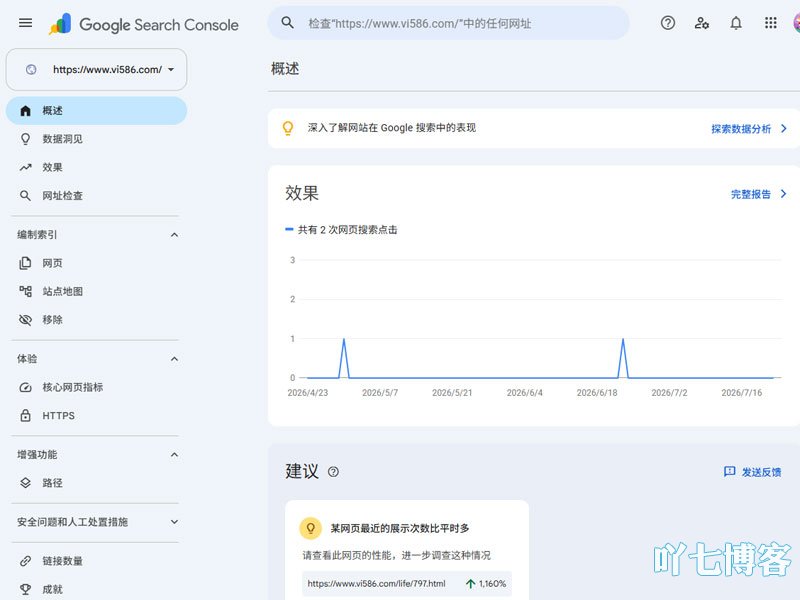Screen dimensions: 800x600
Task: Open the help question mark icon
Action: pyautogui.click(x=667, y=23)
